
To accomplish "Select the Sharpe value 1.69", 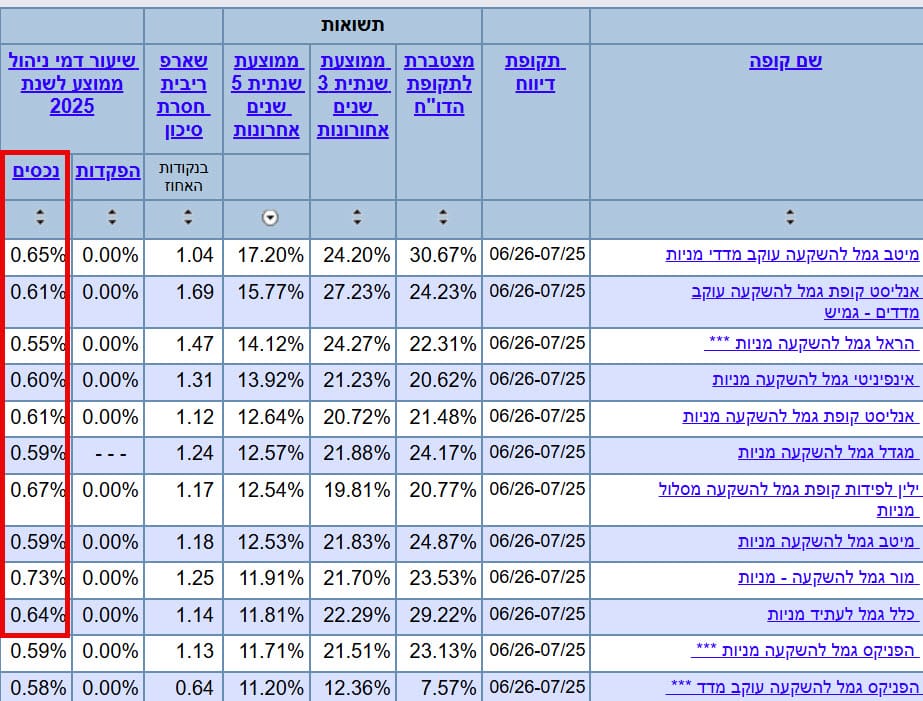I will (x=183, y=301).
